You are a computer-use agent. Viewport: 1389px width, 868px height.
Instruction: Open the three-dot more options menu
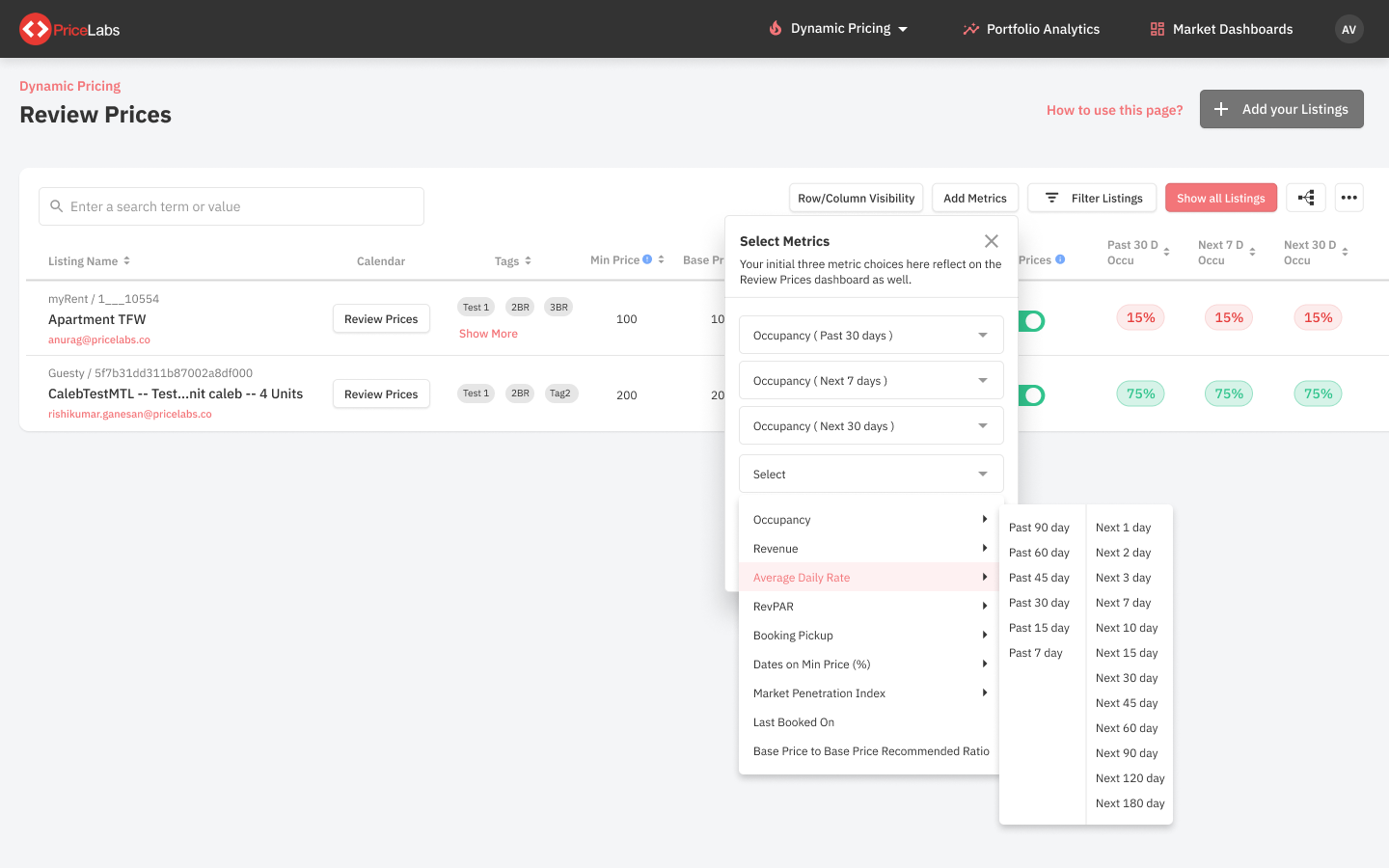click(1349, 198)
